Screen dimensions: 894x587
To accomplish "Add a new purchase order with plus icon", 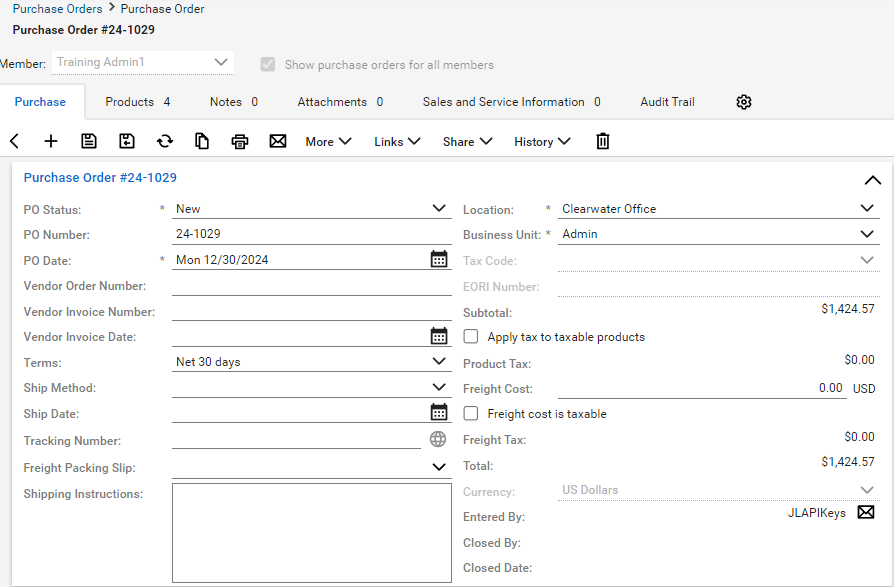I will [x=51, y=141].
